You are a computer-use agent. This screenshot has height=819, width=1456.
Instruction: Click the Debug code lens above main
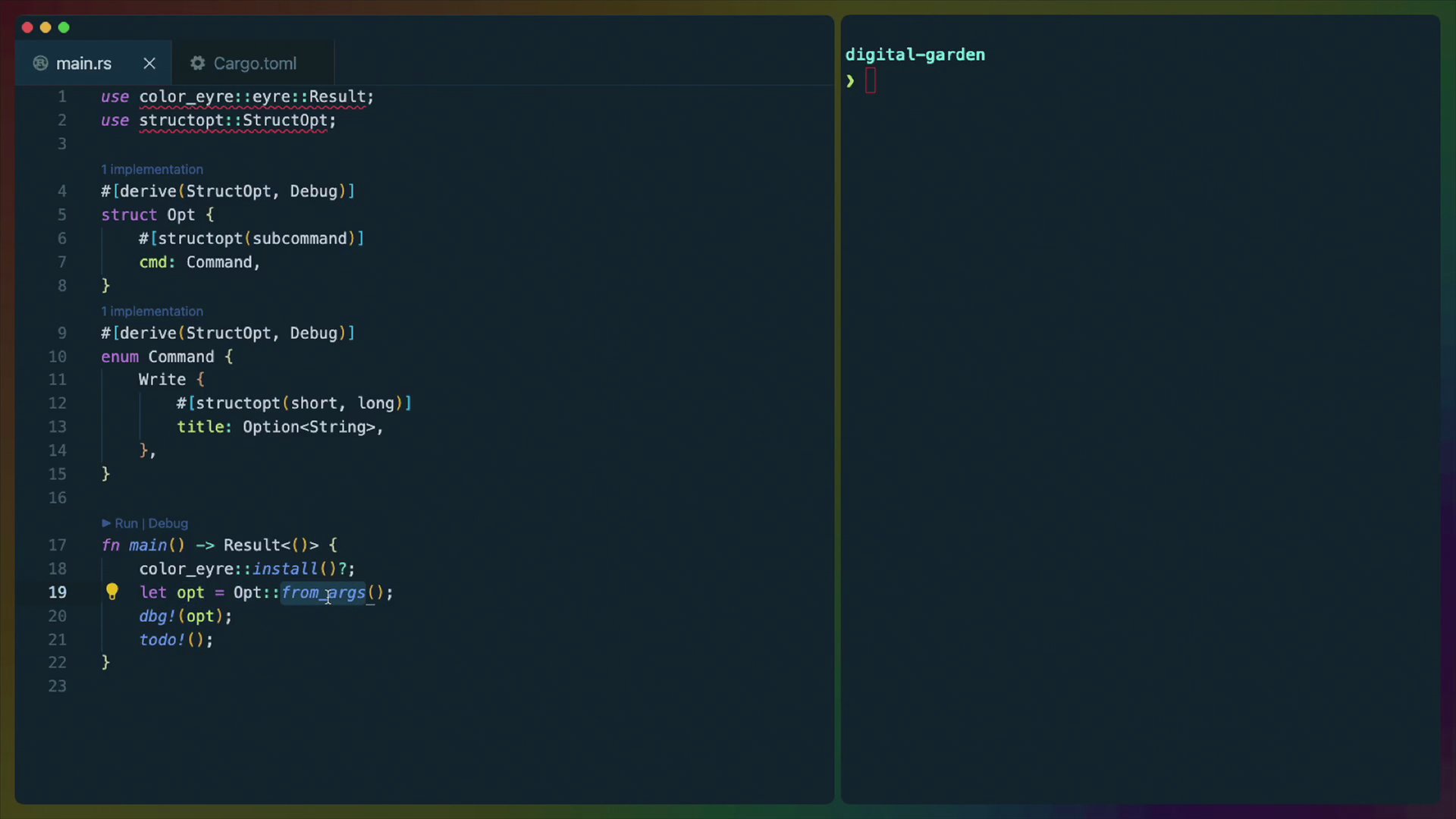pos(168,523)
